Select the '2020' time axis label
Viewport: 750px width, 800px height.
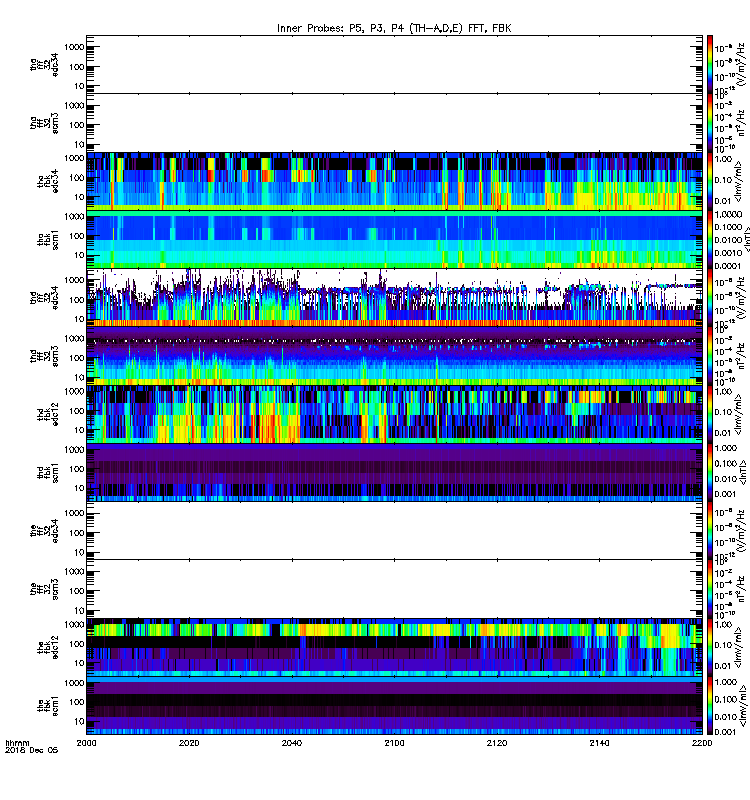point(189,743)
